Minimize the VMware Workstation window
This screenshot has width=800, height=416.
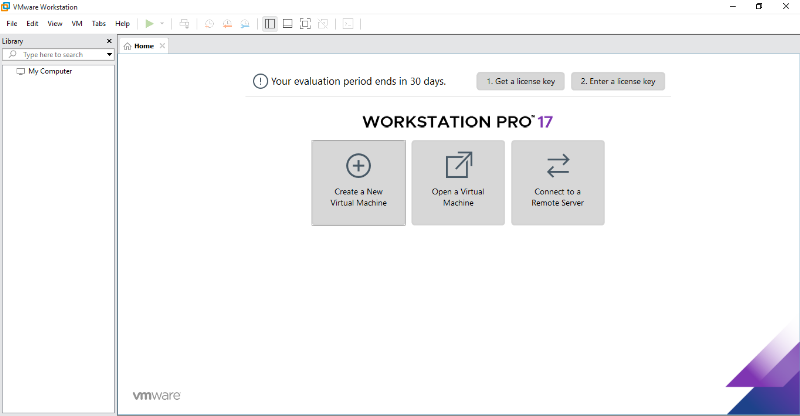click(x=733, y=7)
